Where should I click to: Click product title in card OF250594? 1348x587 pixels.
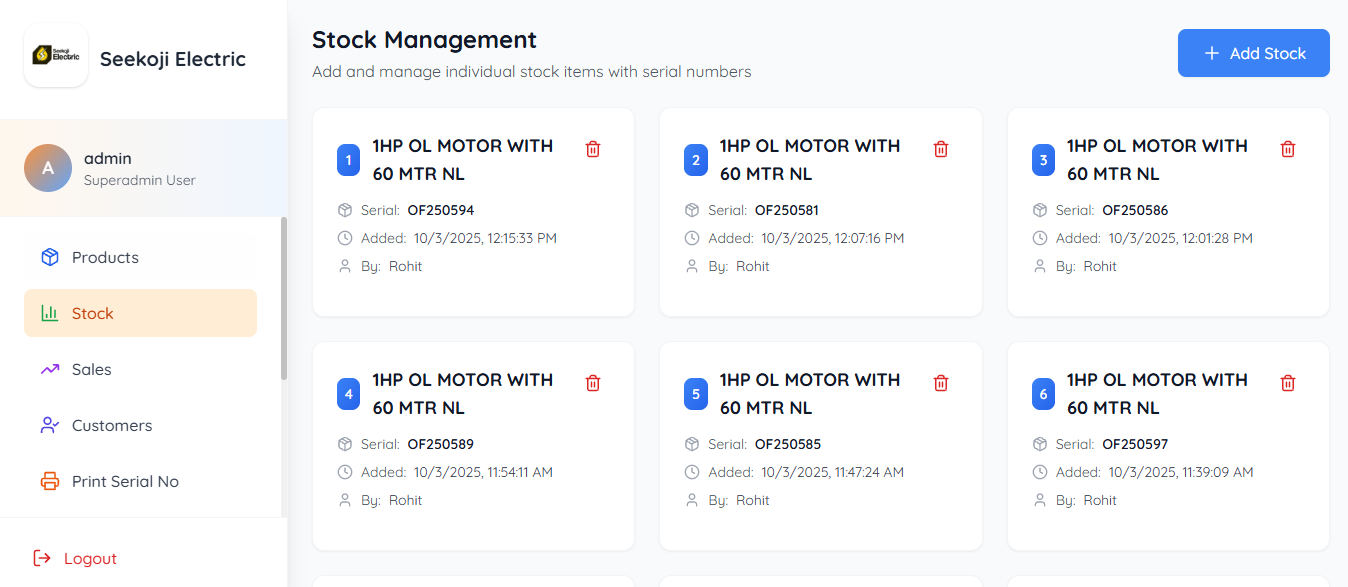pos(463,160)
